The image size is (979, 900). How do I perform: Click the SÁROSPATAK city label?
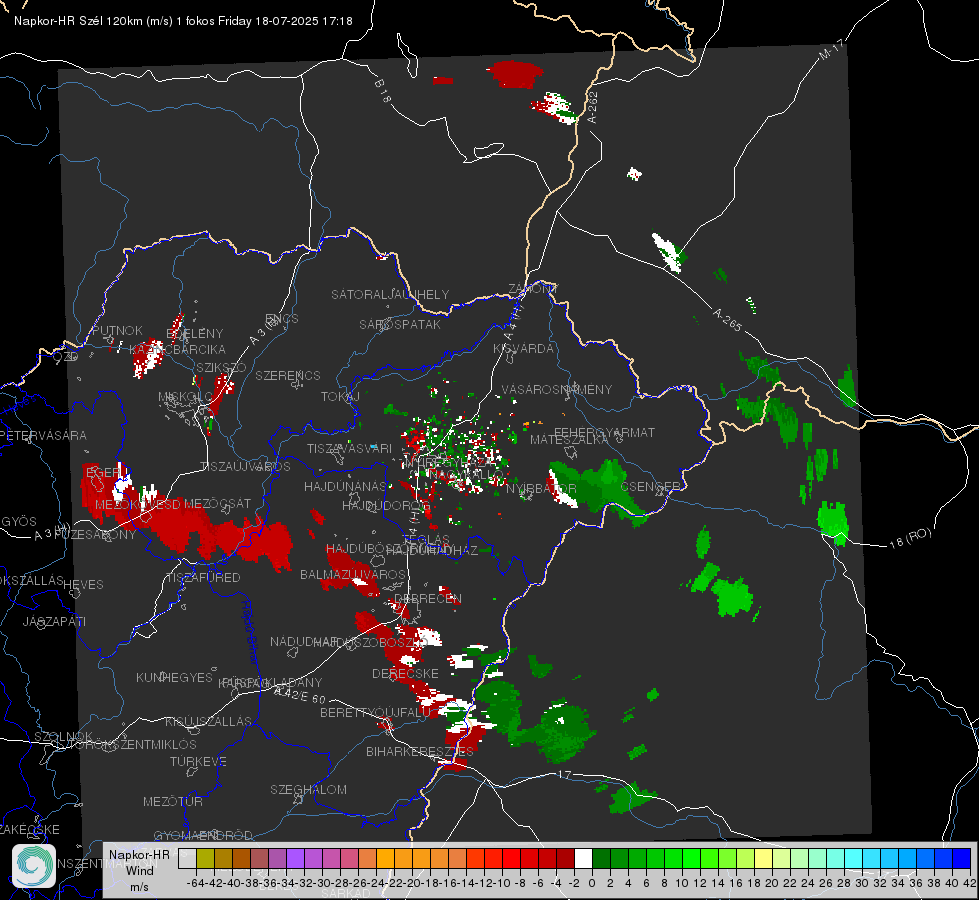point(400,325)
